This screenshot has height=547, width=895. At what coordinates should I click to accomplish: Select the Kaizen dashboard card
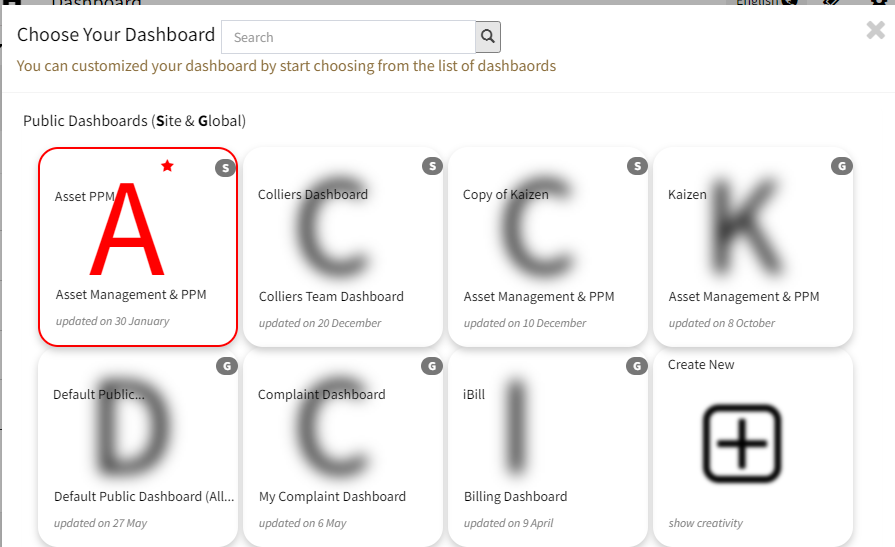coord(752,246)
